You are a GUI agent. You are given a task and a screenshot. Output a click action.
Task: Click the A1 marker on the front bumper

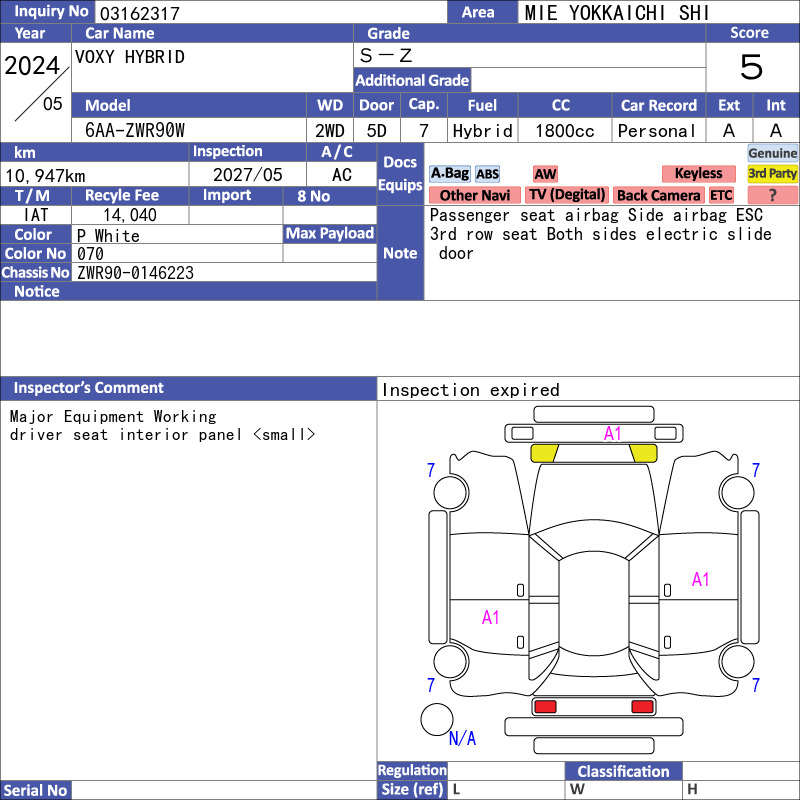[613, 434]
